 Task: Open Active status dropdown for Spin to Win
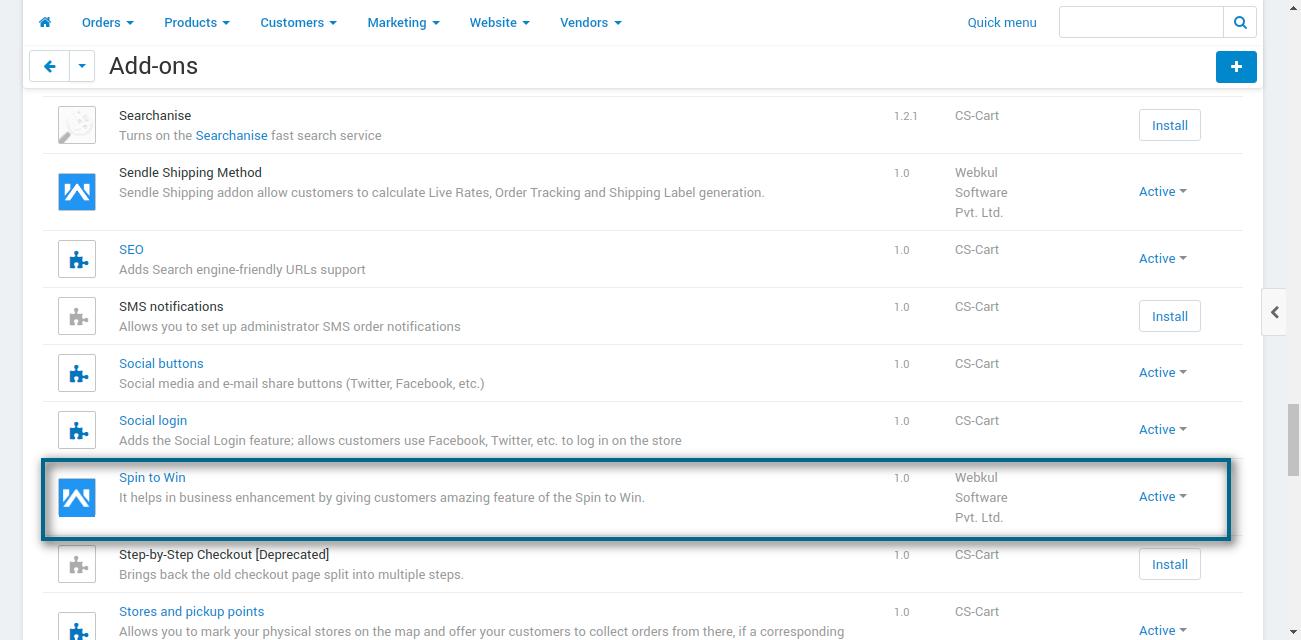point(1162,497)
